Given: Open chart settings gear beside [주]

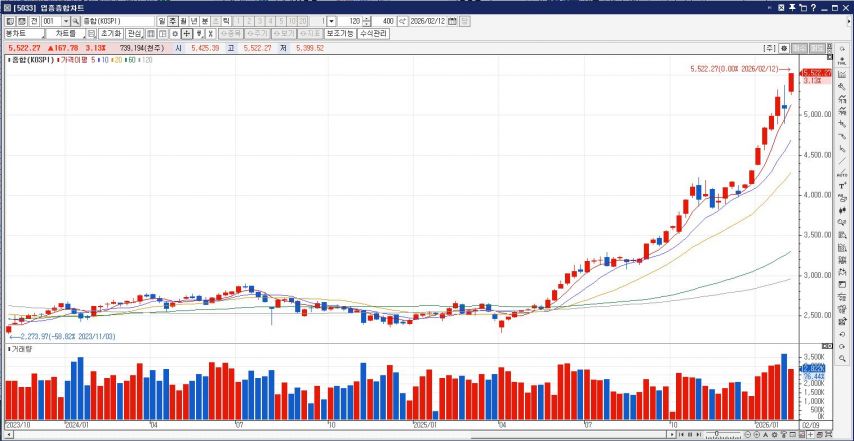Looking at the screenshot, I should click(x=785, y=47).
